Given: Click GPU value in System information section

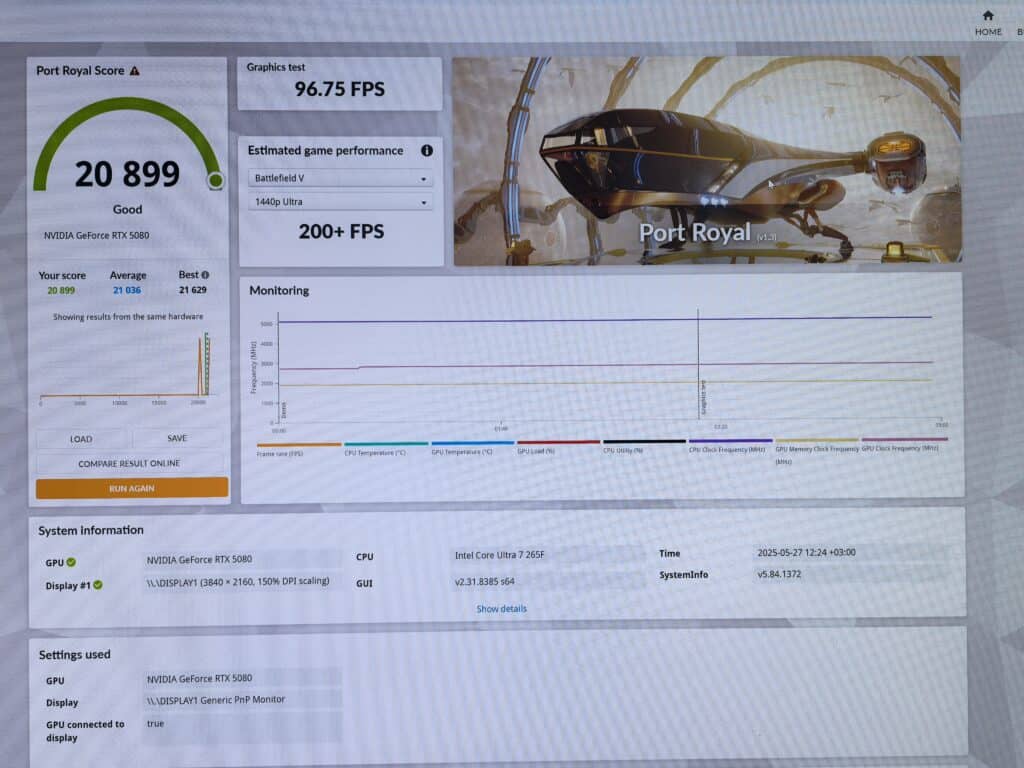Looking at the screenshot, I should [x=199, y=560].
